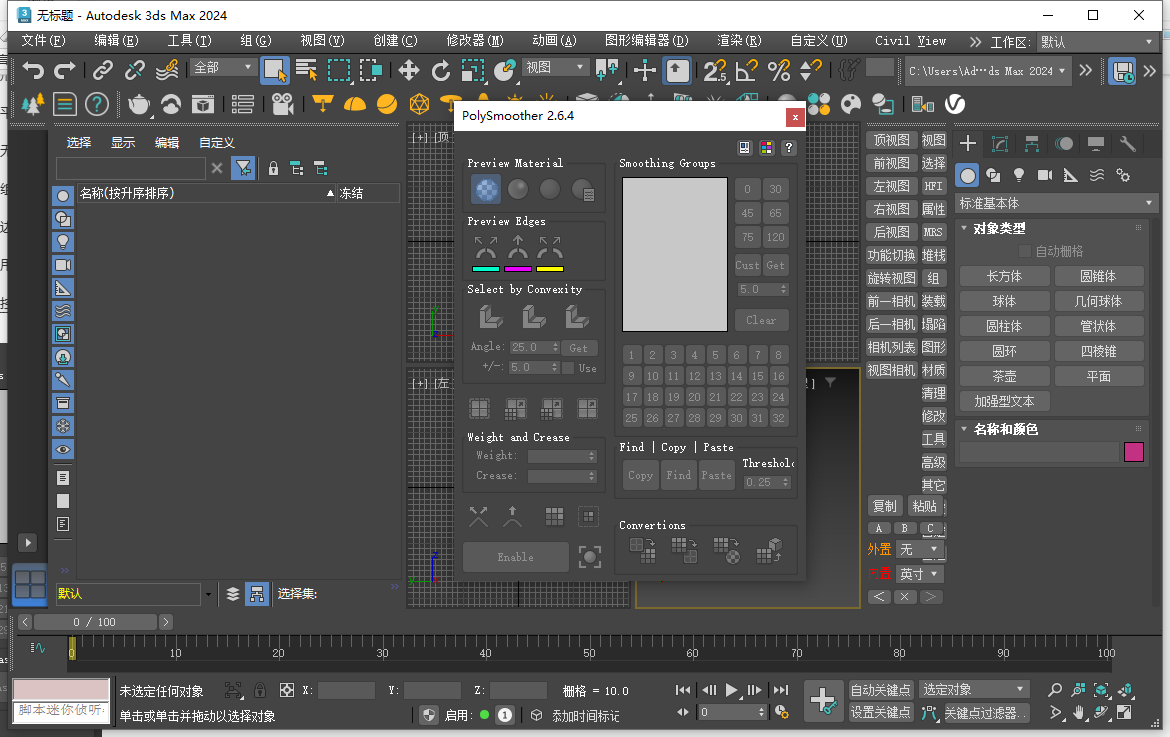Open the 标准基本体 category dropdown
Viewport: 1170px width, 737px height.
point(1056,203)
